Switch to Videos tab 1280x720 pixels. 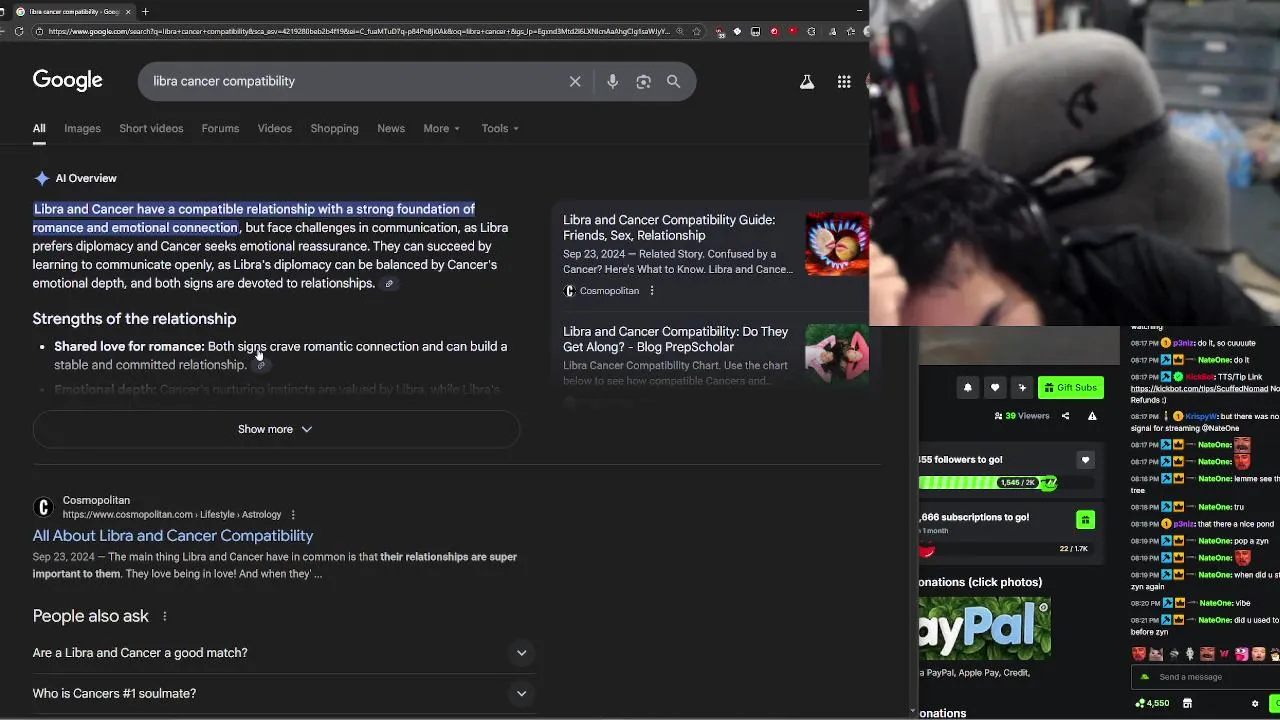tap(274, 128)
